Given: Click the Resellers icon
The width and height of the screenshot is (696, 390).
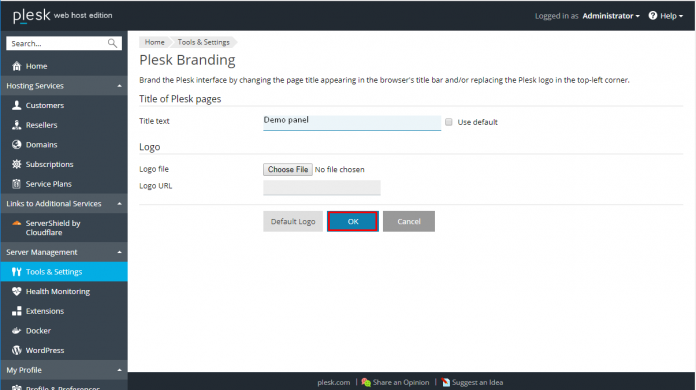Looking at the screenshot, I should pyautogui.click(x=16, y=125).
